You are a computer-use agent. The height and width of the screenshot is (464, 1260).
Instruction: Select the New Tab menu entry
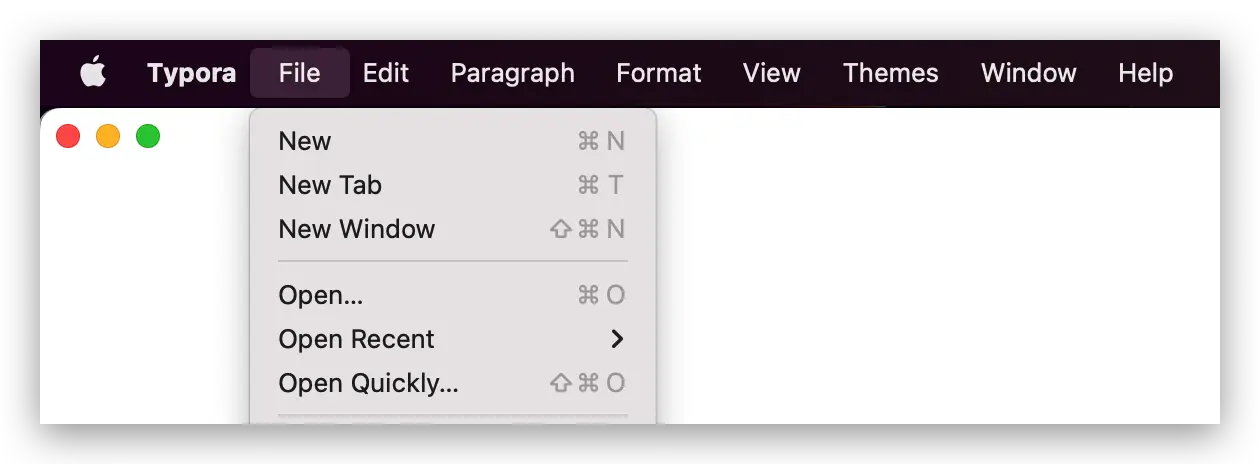click(330, 185)
